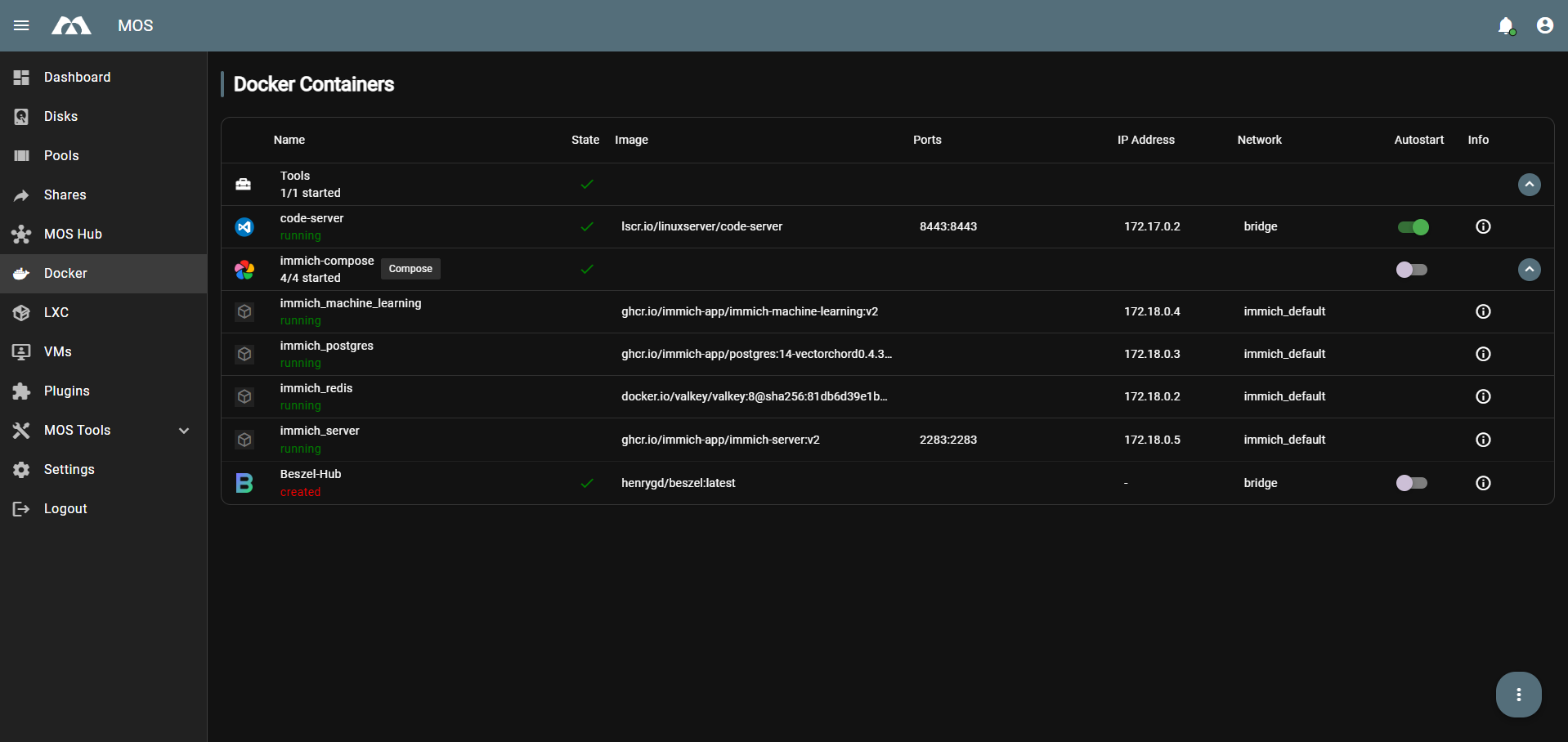Click the Compose badge on immich-compose
This screenshot has width=1568, height=742.
[410, 268]
